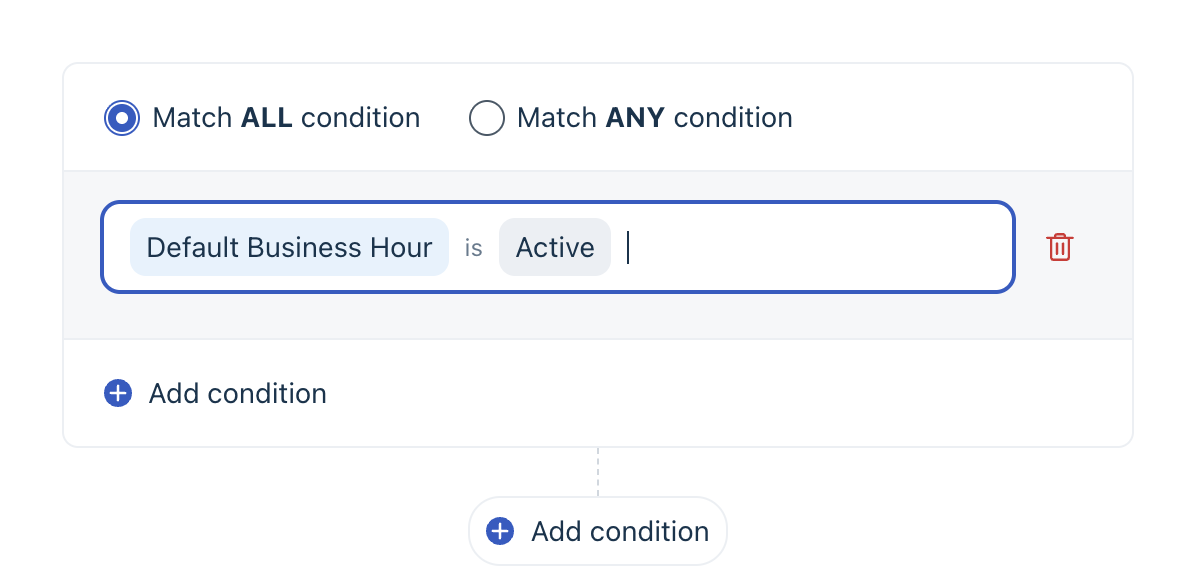
Task: Click the plus icon in the bottom pill button
Action: (x=500, y=531)
